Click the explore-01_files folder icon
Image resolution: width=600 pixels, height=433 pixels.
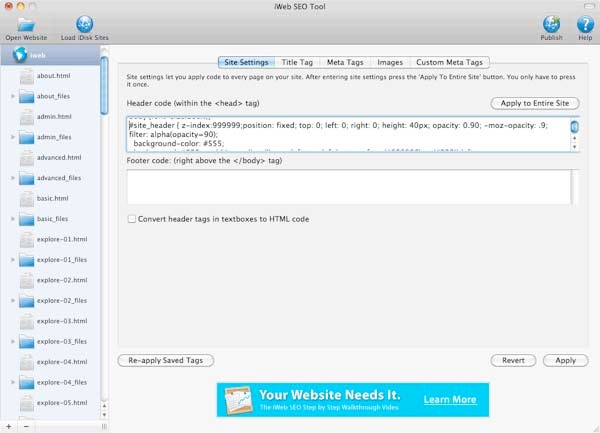pos(27,260)
